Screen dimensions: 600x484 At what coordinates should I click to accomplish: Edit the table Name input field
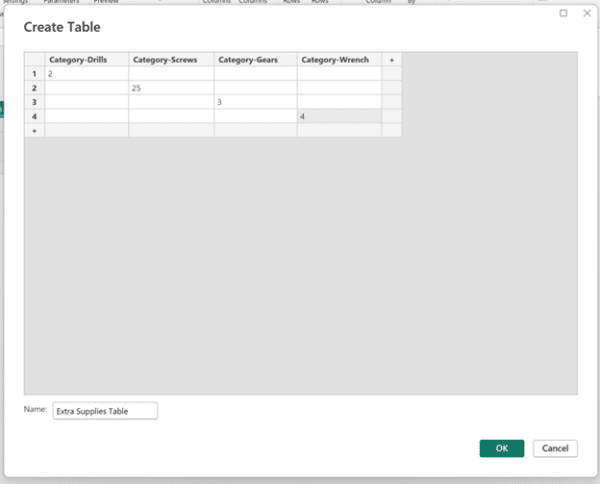105,411
